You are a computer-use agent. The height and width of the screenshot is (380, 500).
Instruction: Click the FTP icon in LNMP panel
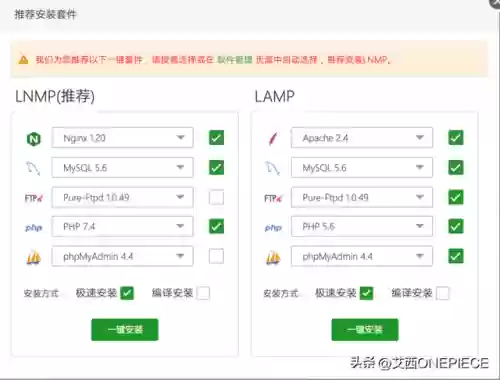(33, 198)
